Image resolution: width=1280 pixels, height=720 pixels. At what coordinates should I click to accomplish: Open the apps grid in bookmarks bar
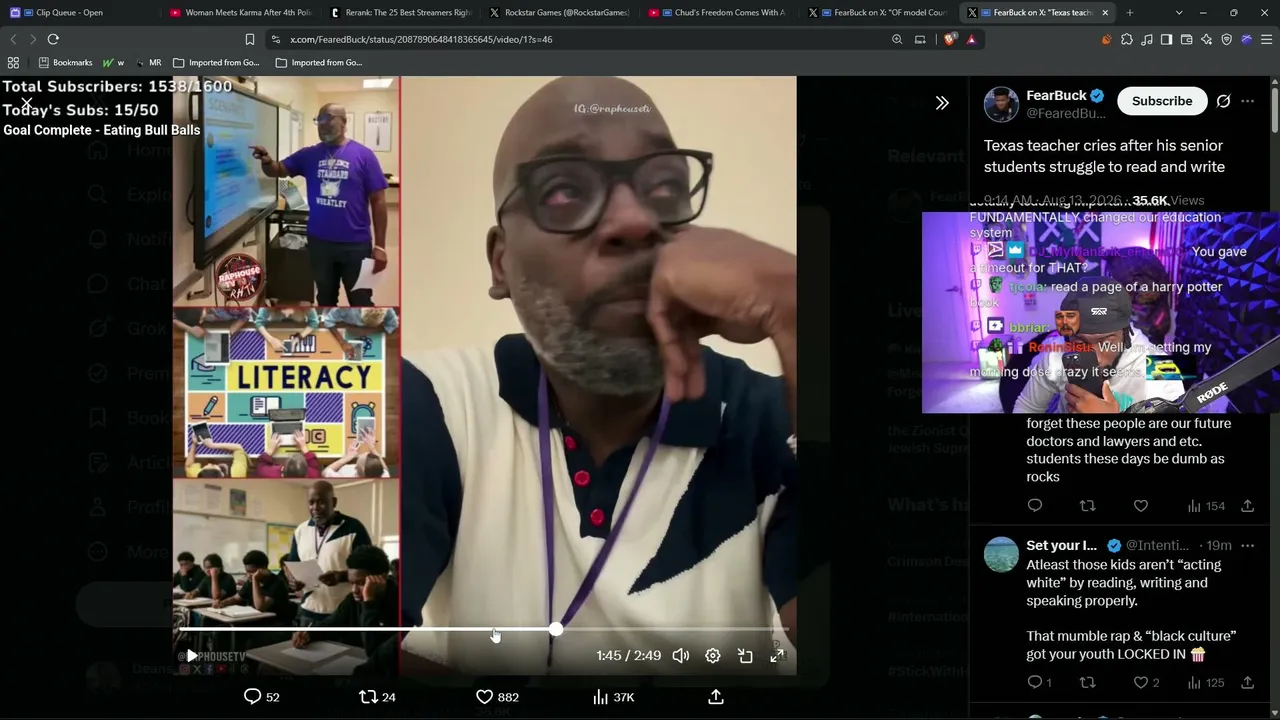(13, 62)
